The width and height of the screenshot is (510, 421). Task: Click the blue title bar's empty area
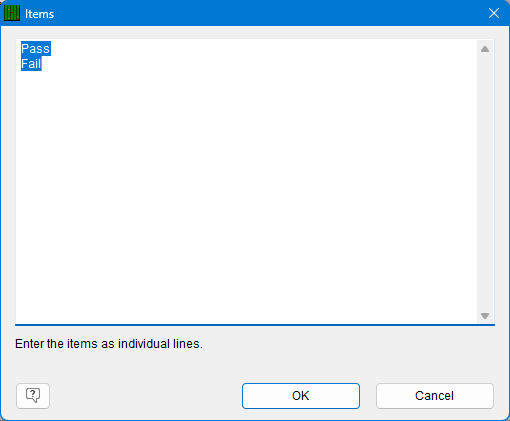click(267, 13)
